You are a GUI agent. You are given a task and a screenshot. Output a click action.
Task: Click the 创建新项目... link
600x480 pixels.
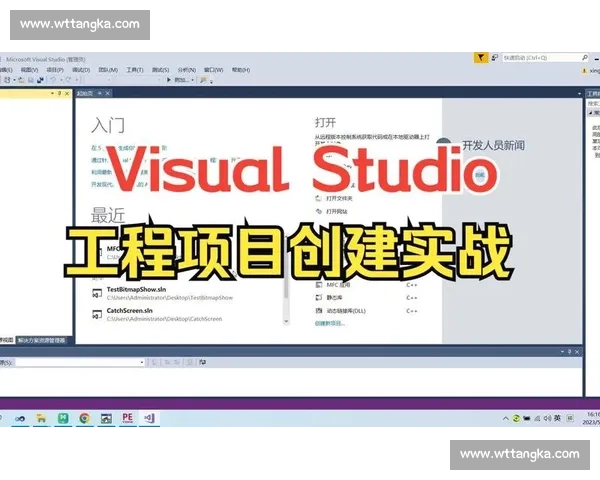(330, 323)
